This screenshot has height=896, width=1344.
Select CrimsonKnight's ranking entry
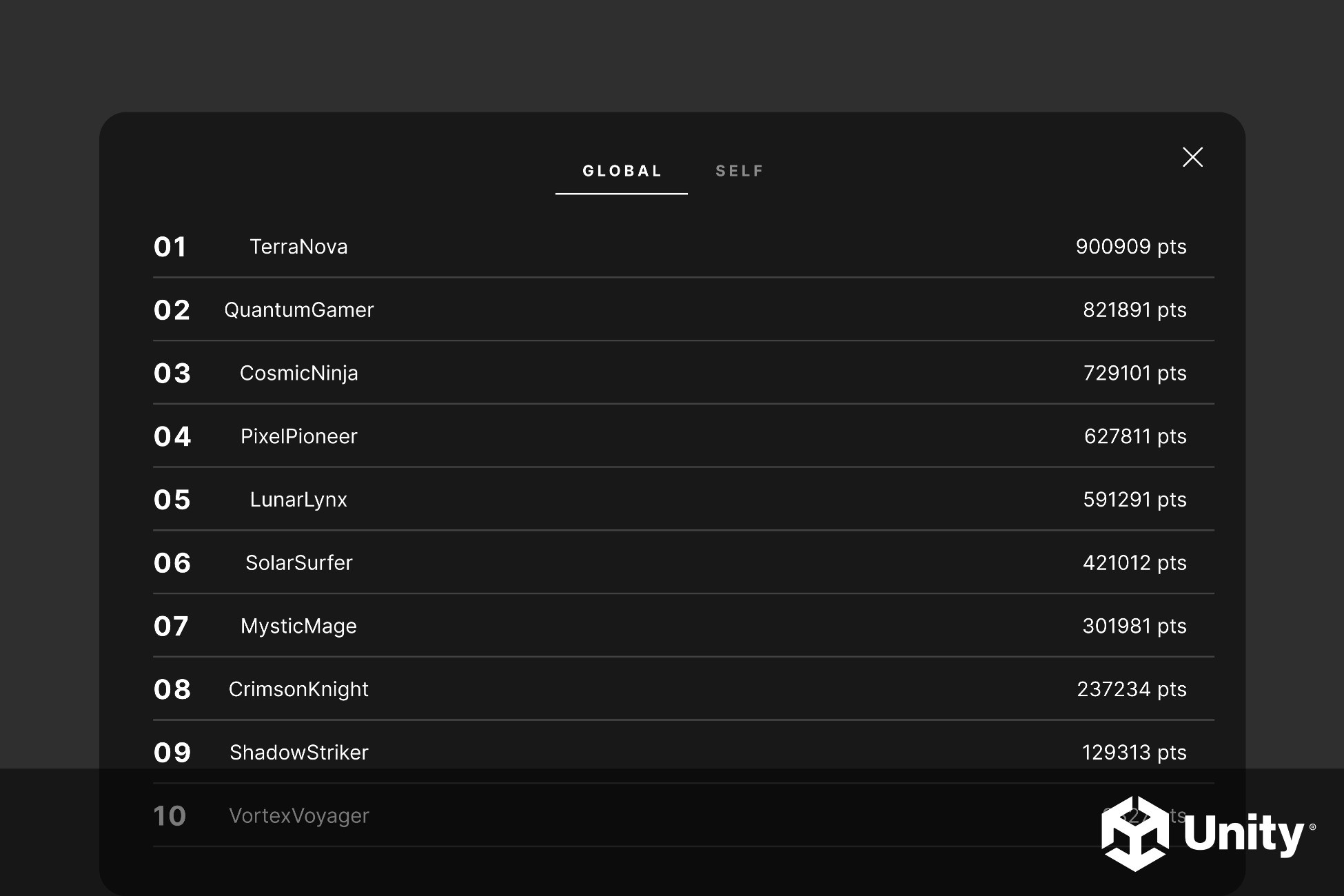pyautogui.click(x=298, y=689)
